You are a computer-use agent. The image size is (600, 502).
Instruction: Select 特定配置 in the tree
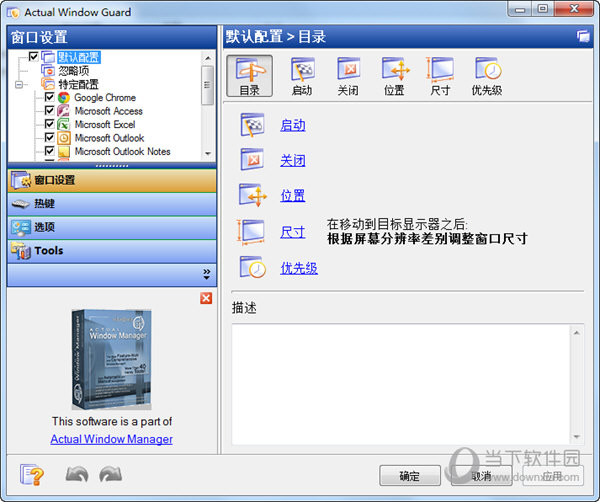tap(78, 84)
